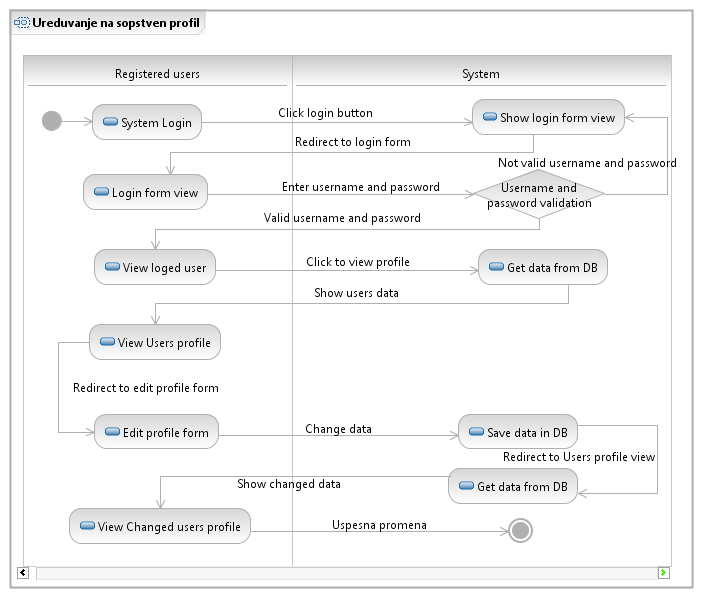This screenshot has width=706, height=599.
Task: Click the initial node black circle
Action: [52, 121]
